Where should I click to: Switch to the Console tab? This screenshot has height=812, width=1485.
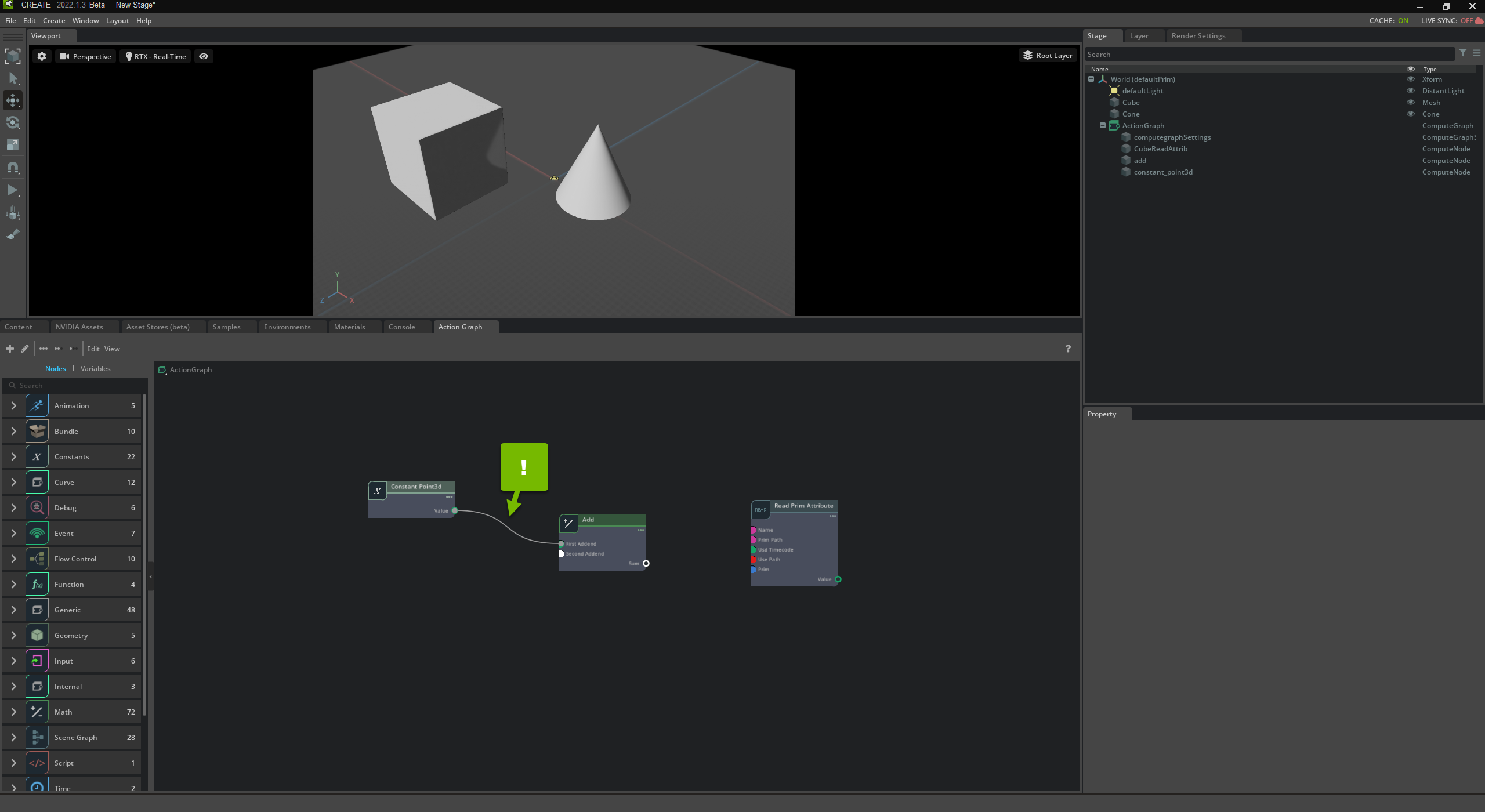[x=401, y=327]
